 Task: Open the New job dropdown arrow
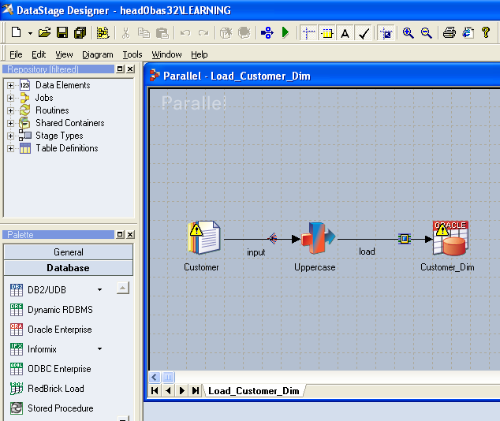30,33
